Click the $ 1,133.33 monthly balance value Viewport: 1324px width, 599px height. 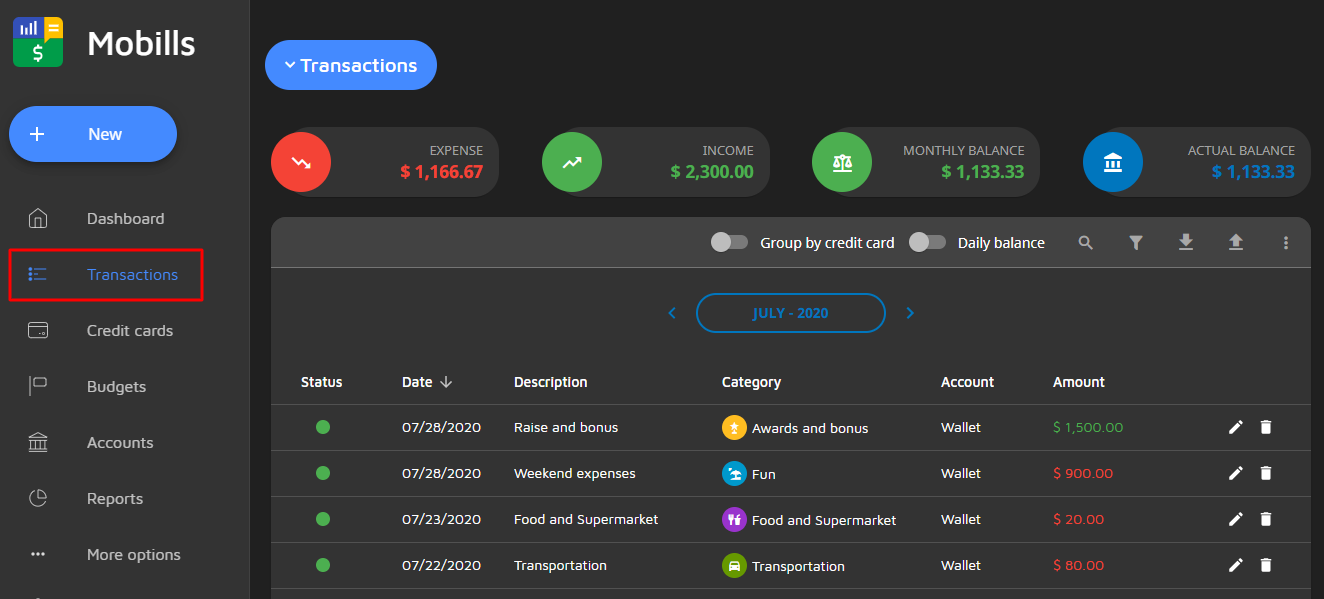(983, 172)
